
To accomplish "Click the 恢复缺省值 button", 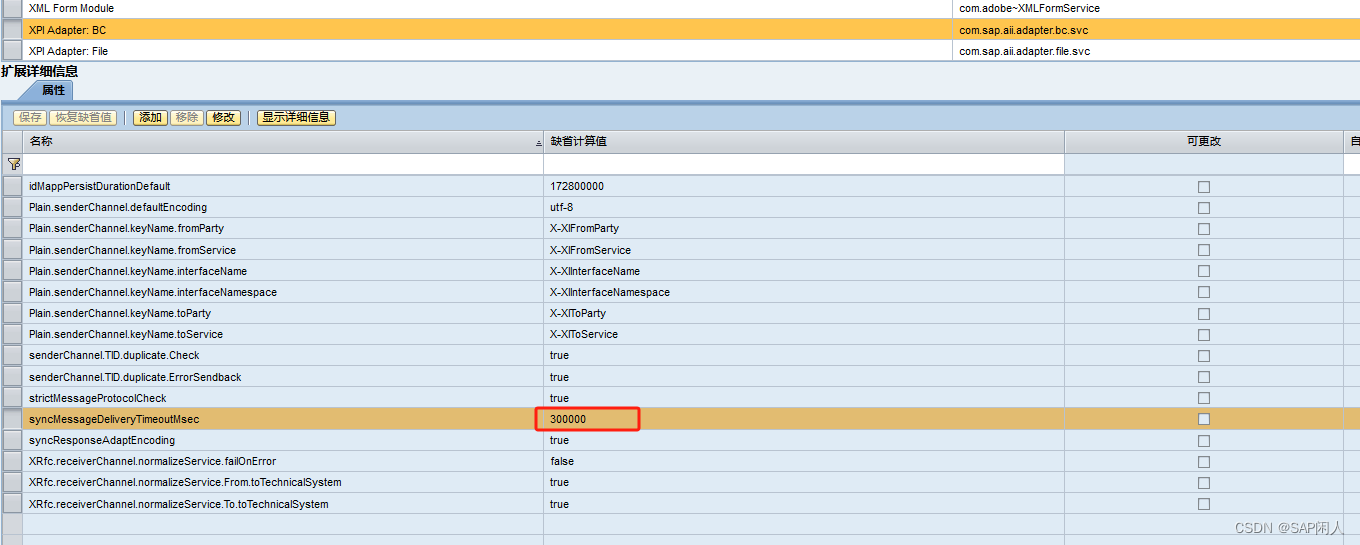I will [x=83, y=117].
